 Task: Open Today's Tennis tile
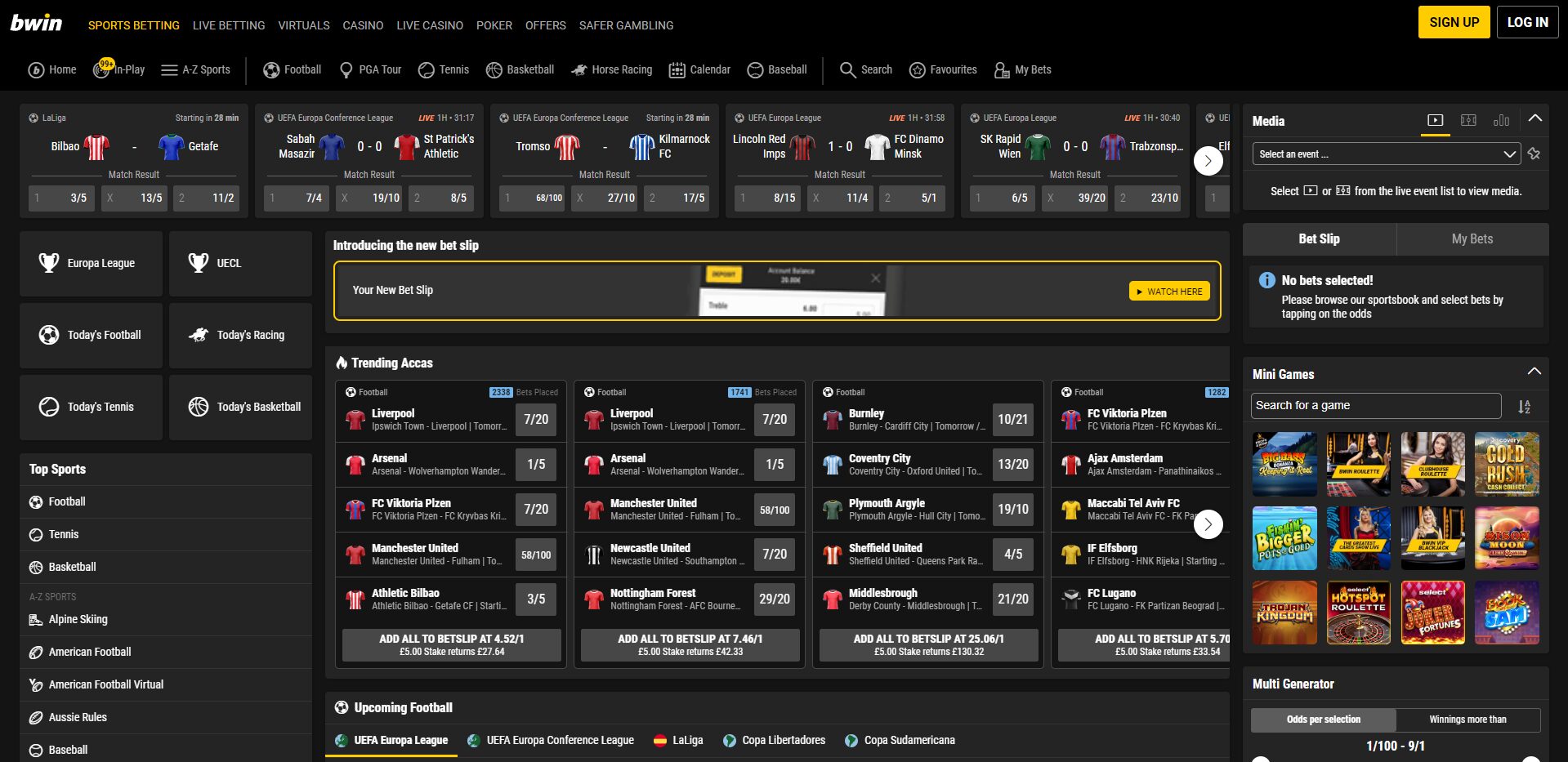(x=91, y=407)
